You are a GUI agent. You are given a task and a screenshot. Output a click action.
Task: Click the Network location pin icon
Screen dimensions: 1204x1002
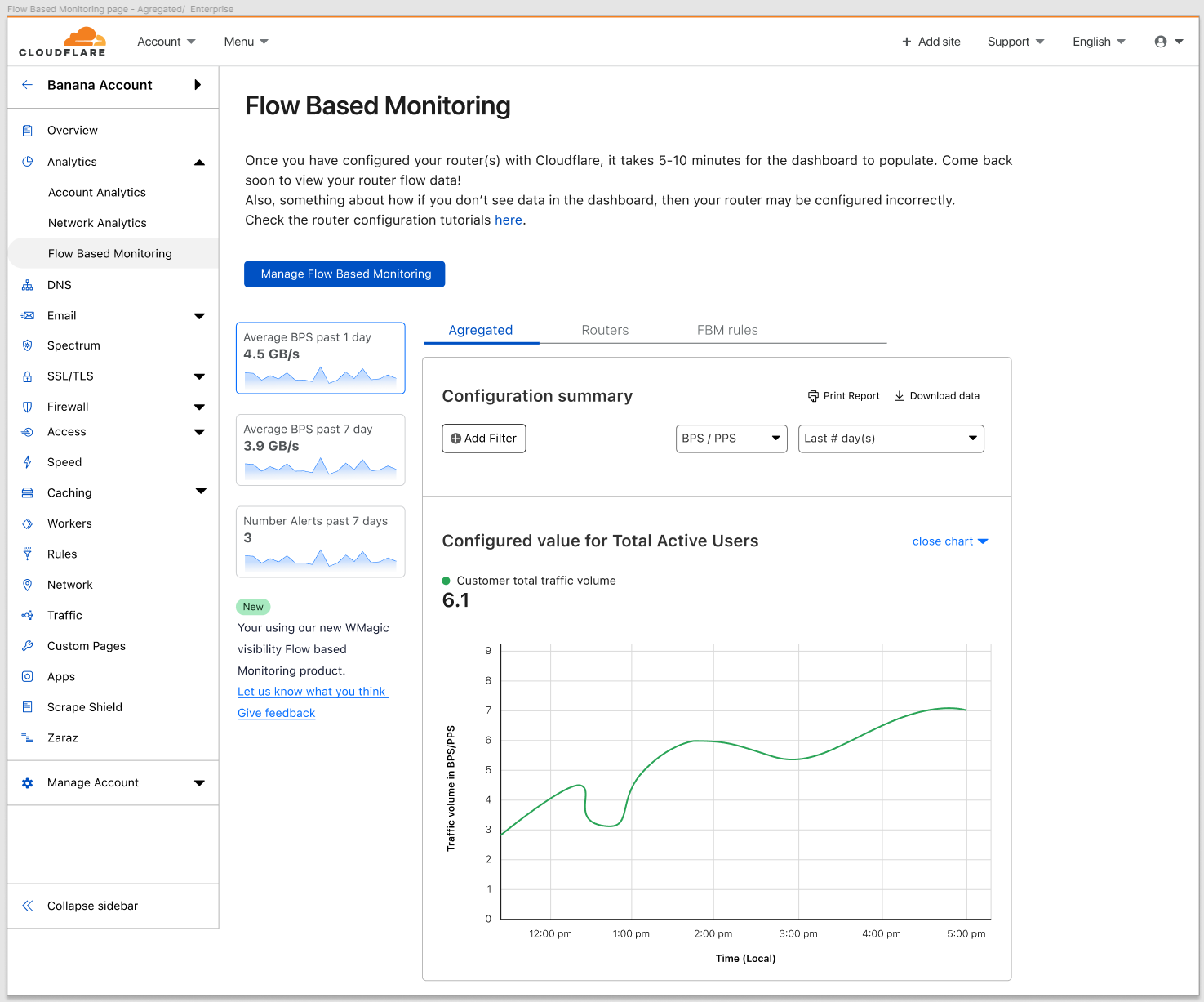pos(28,585)
